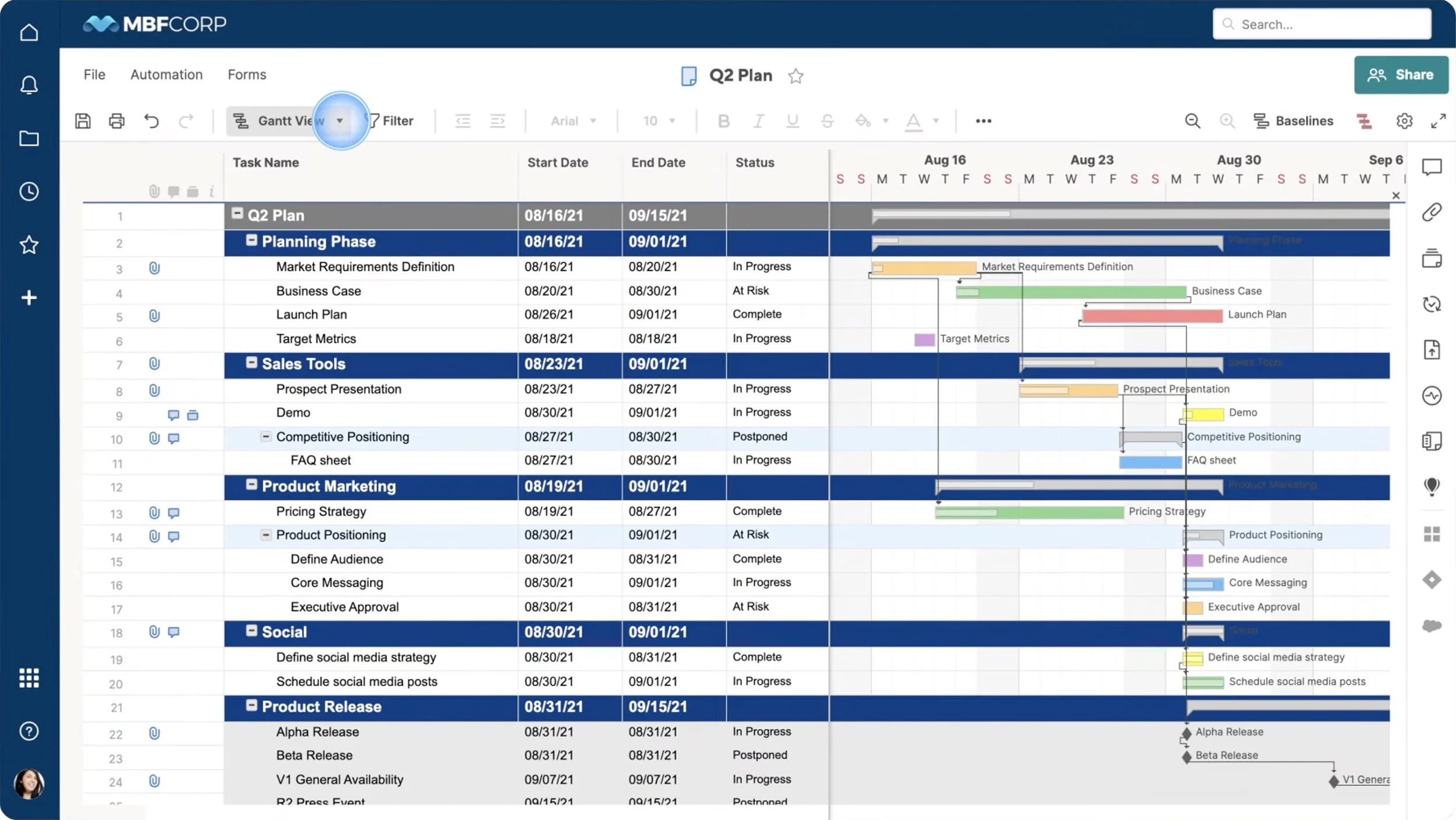Screen dimensions: 1456x820
Task: Click the Share button
Action: click(1401, 75)
